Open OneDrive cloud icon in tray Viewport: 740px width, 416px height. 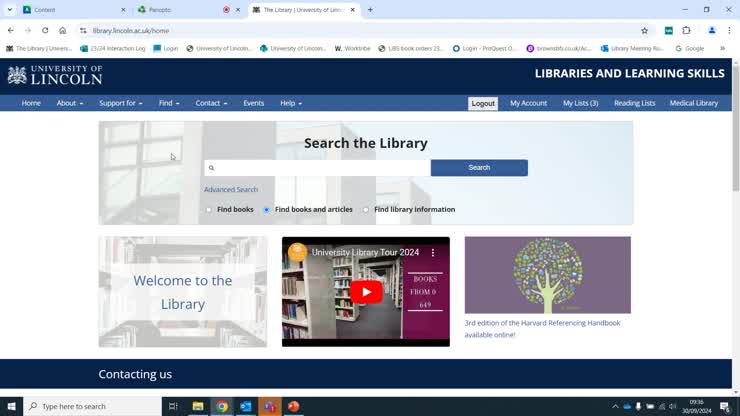[627, 406]
